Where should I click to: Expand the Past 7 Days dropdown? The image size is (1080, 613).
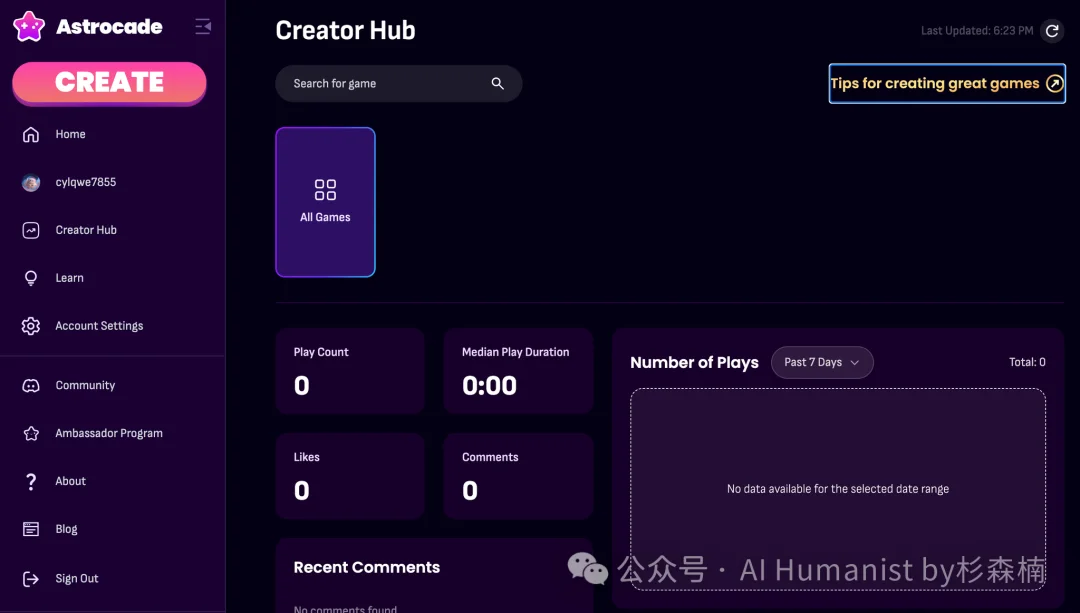822,362
